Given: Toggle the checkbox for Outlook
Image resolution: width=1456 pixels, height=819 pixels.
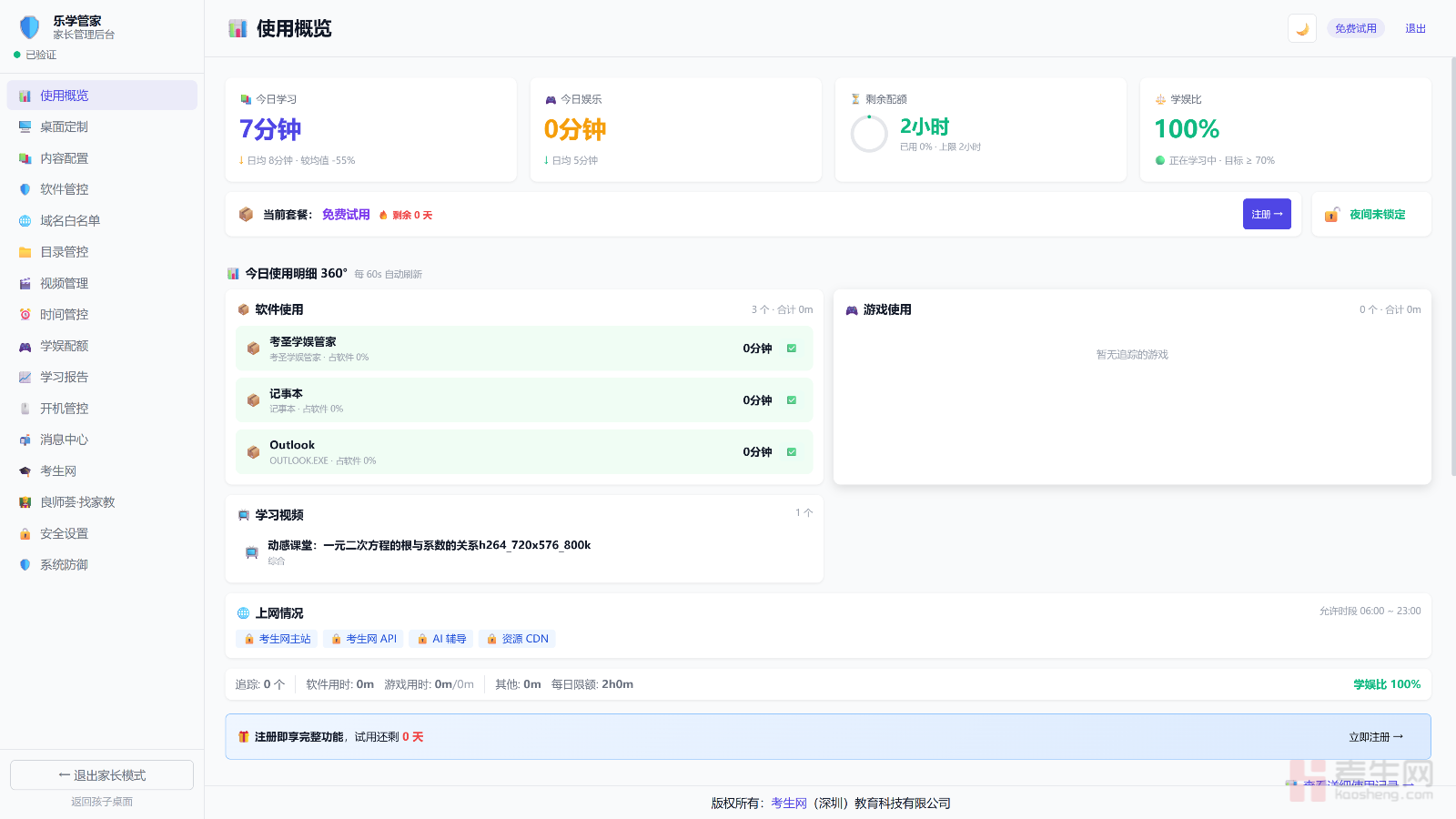Looking at the screenshot, I should click(x=792, y=452).
